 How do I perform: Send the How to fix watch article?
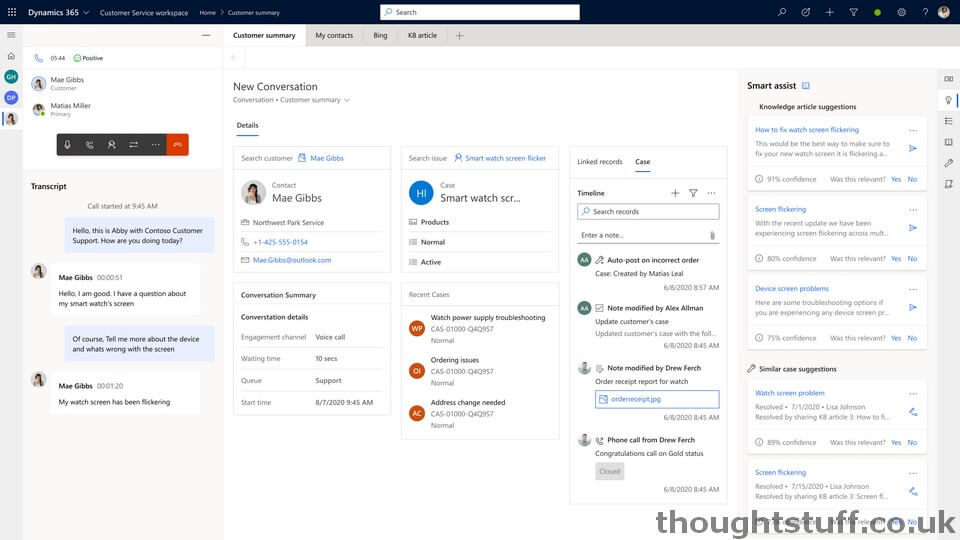pyautogui.click(x=912, y=148)
